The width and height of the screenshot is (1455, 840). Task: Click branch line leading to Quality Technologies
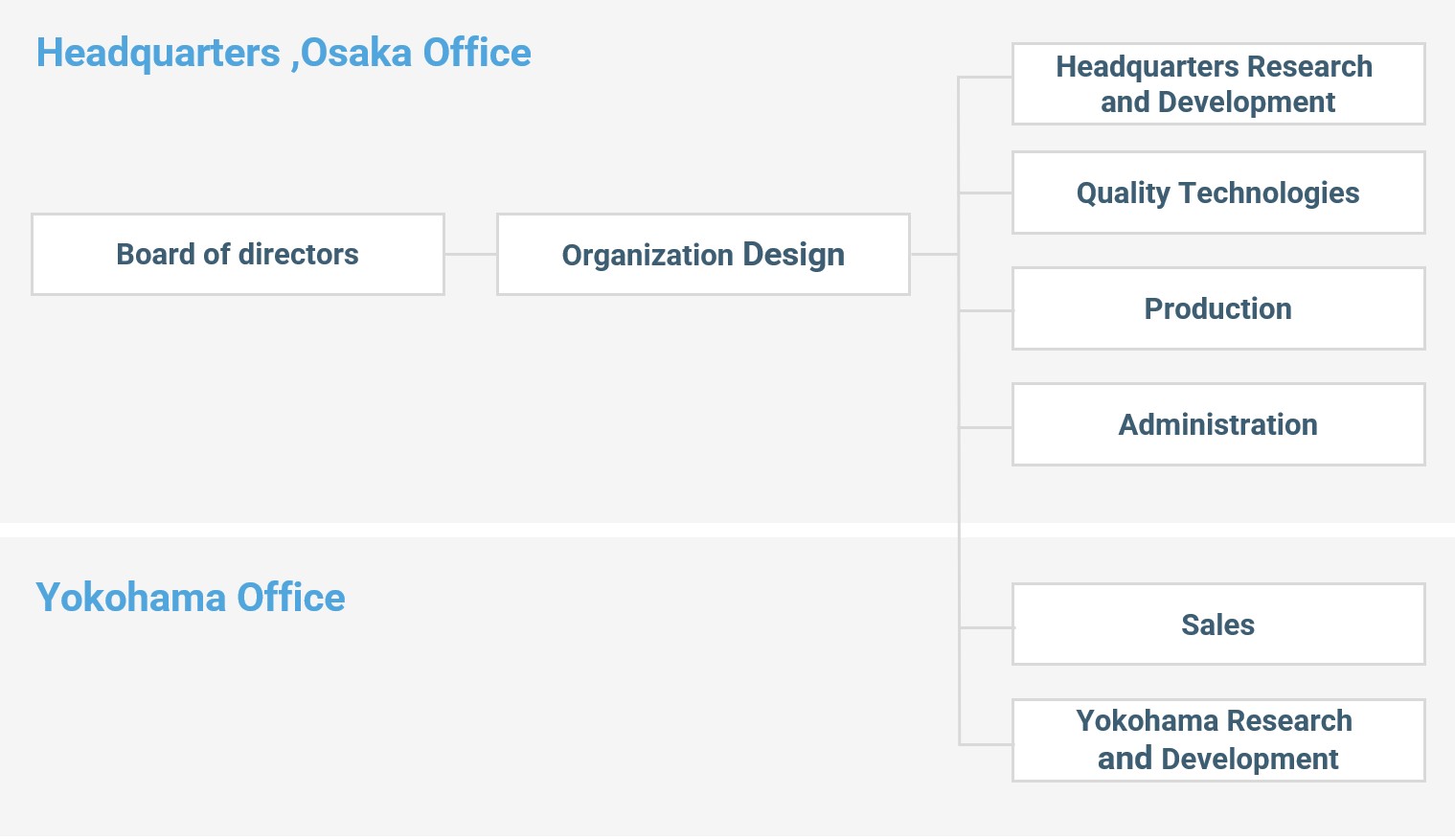pos(986,193)
